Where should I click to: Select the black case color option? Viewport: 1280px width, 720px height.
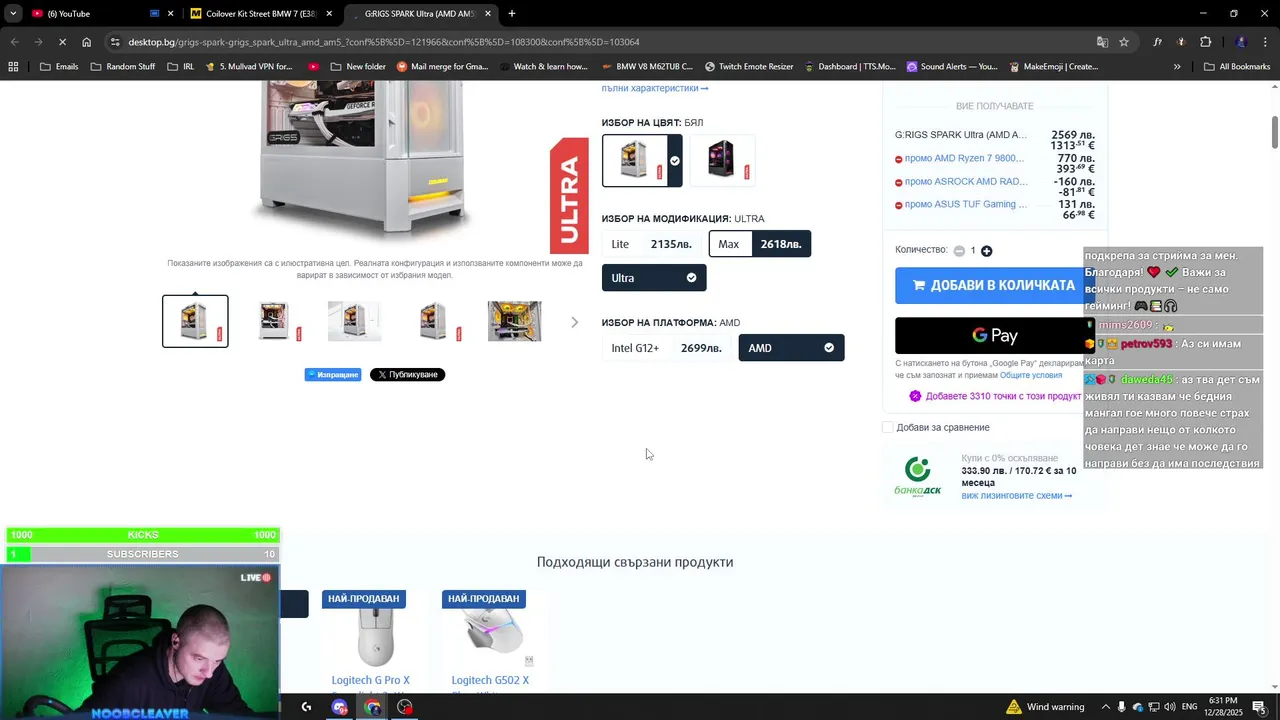[722, 160]
